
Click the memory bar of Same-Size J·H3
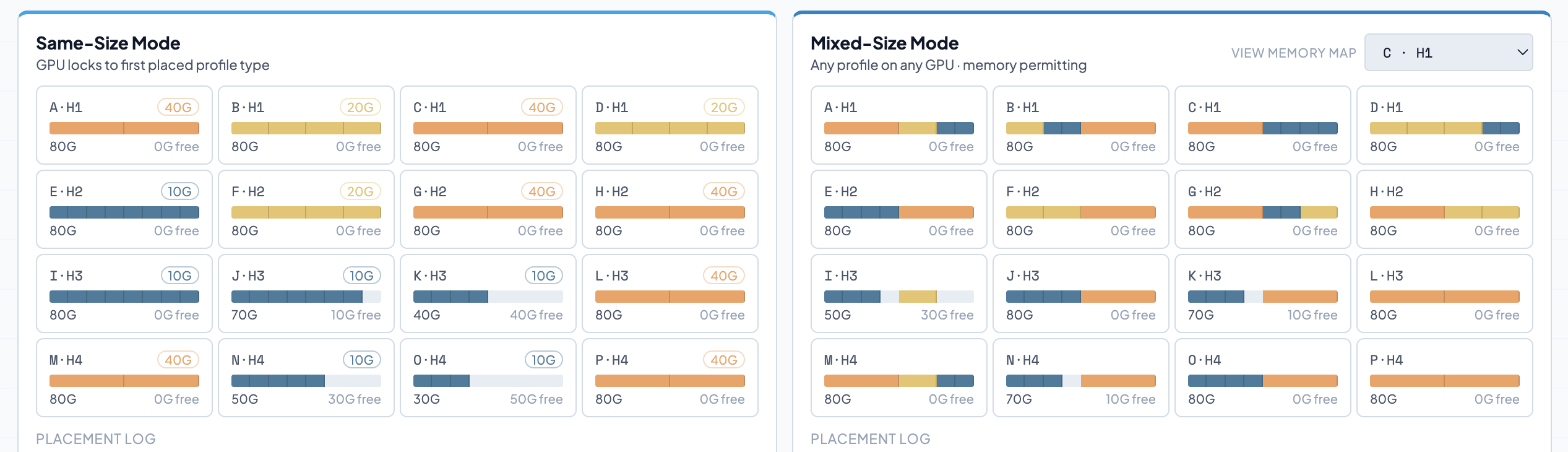tap(306, 297)
